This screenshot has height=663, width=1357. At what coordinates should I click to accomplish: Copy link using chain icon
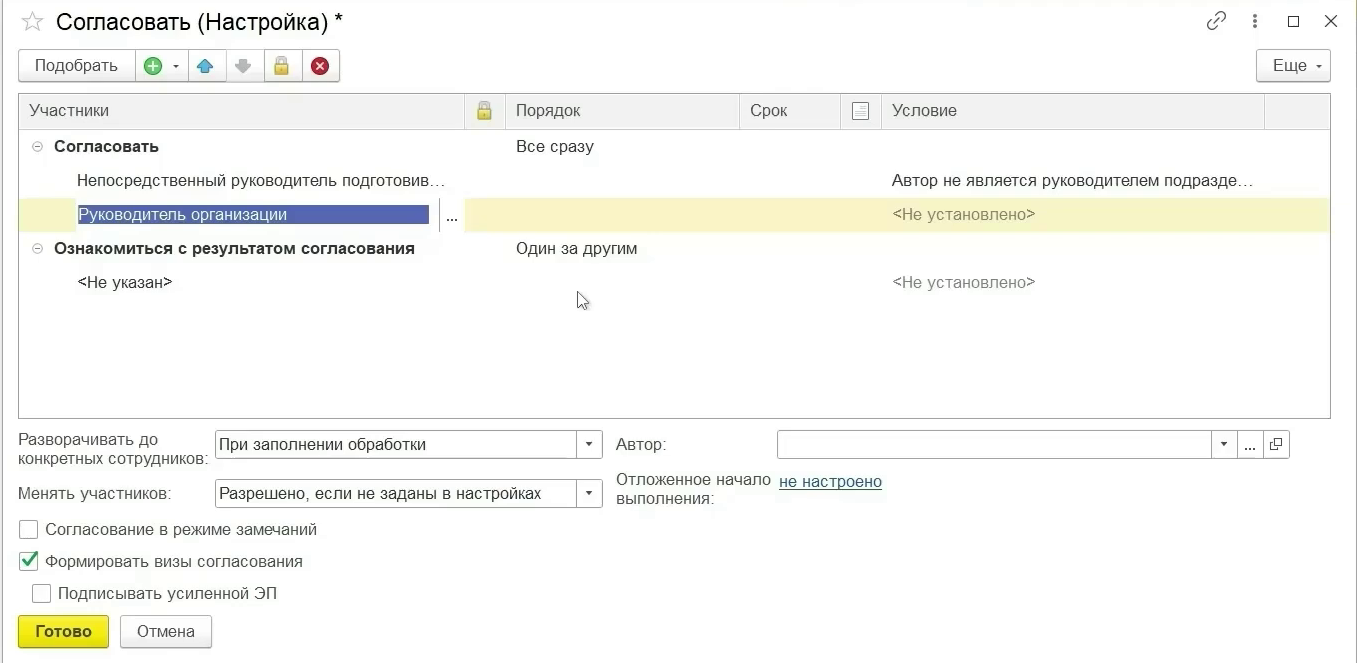tap(1216, 21)
